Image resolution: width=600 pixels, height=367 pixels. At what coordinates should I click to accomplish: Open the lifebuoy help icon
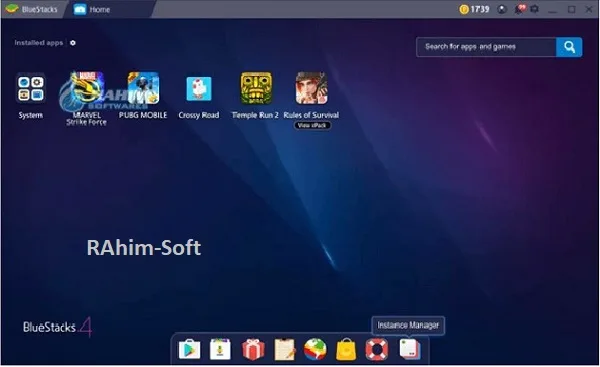[x=377, y=349]
